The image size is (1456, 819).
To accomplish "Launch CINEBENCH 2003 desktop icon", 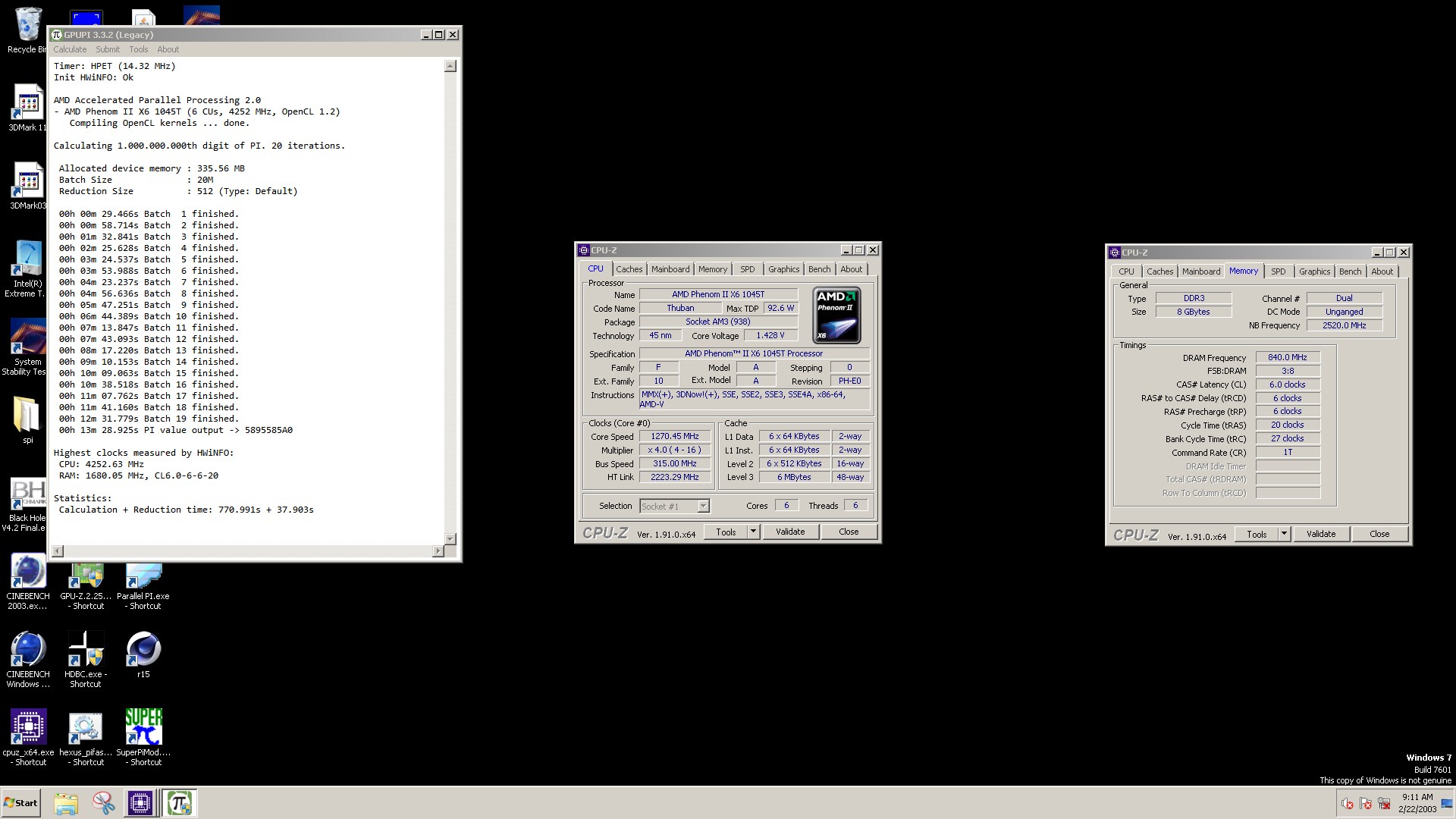I will point(28,582).
